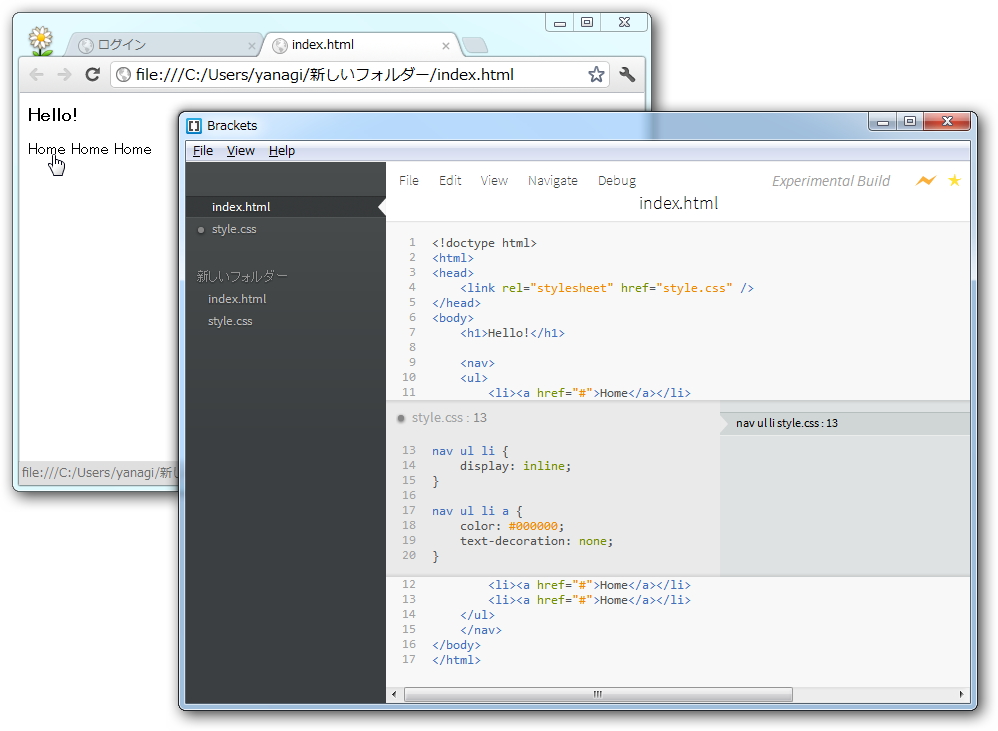Screen dimensions: 998x731
Task: Select the index.html tab in Chrome
Action: [x=360, y=45]
